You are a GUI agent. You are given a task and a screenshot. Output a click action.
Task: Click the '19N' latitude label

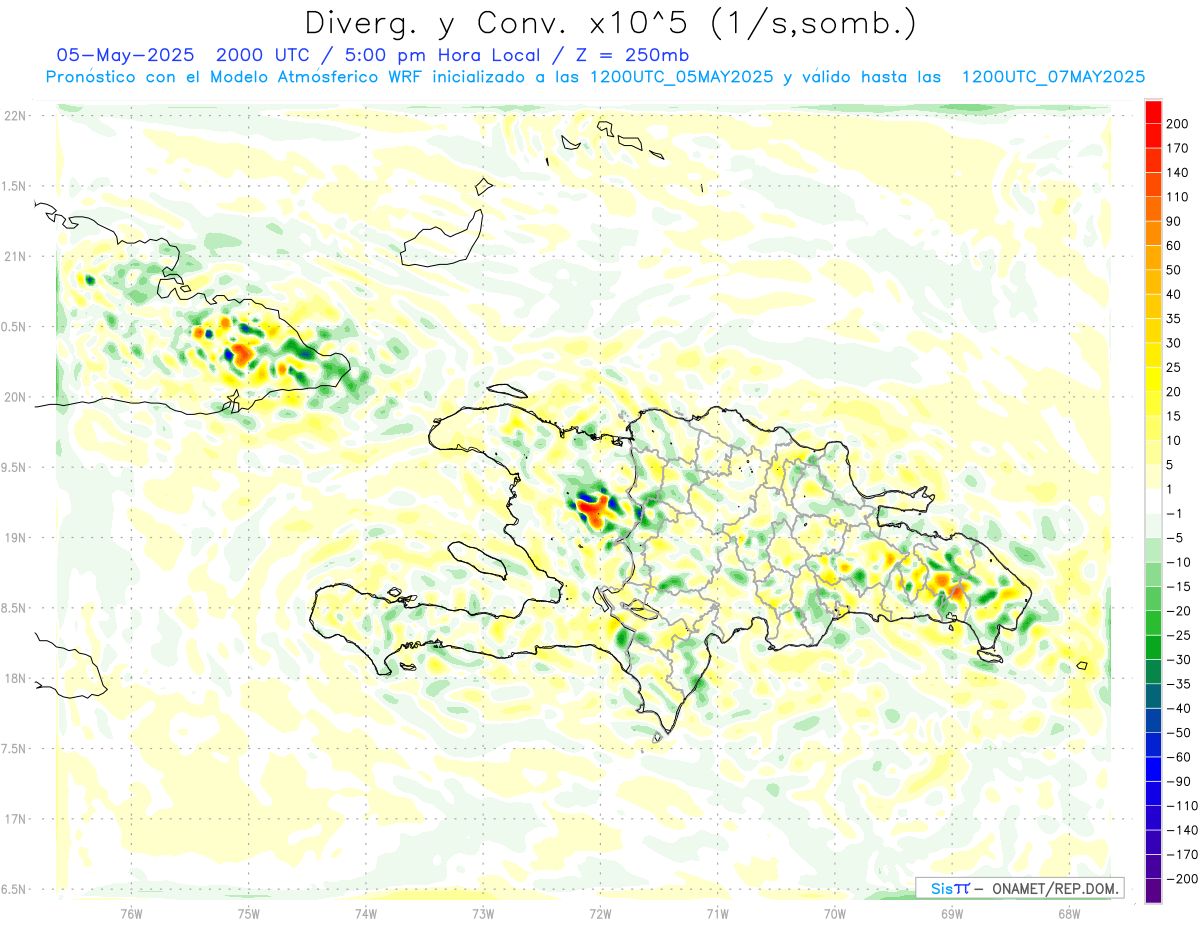14,538
